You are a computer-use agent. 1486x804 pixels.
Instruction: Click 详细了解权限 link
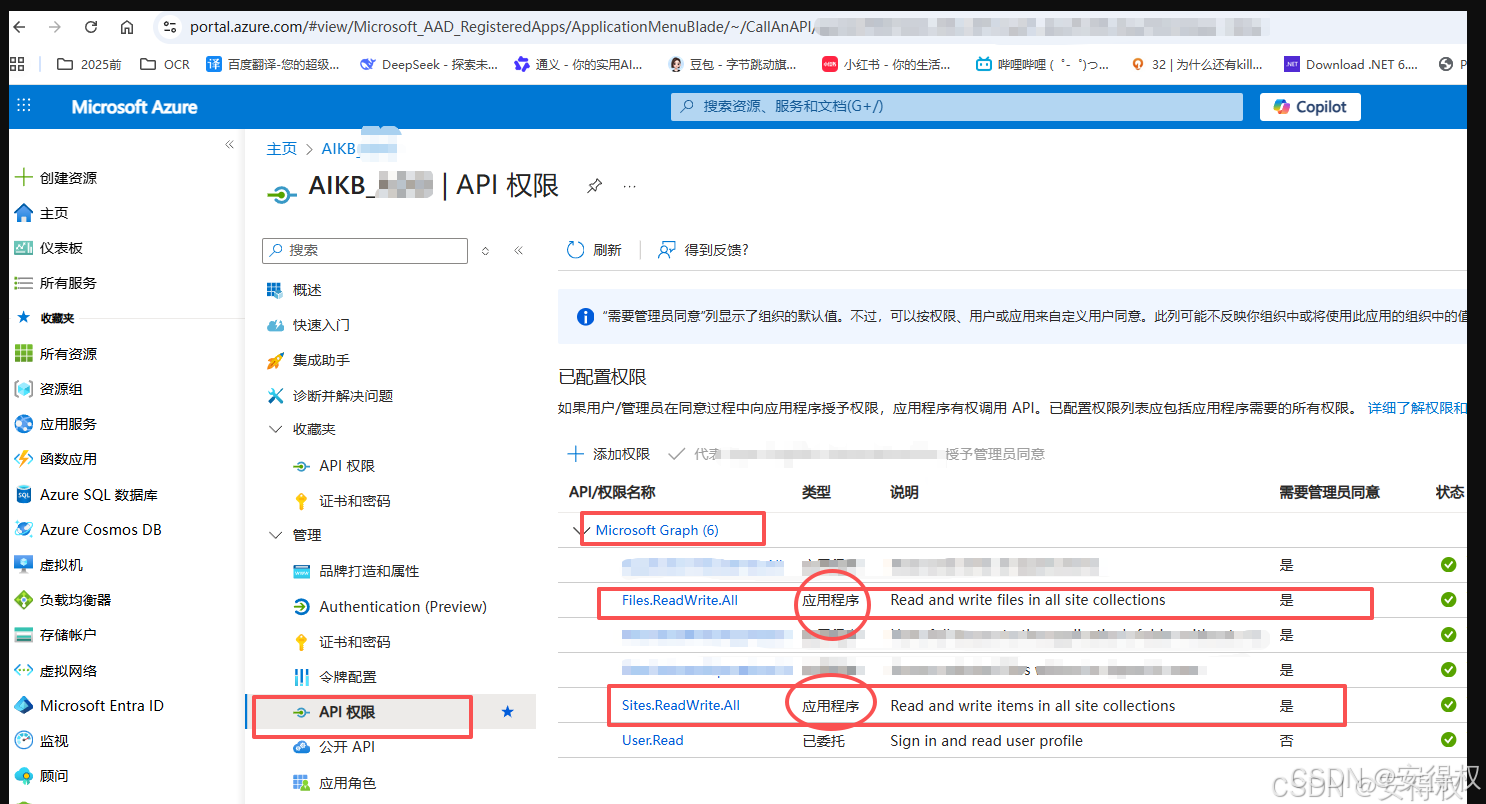pyautogui.click(x=1417, y=408)
